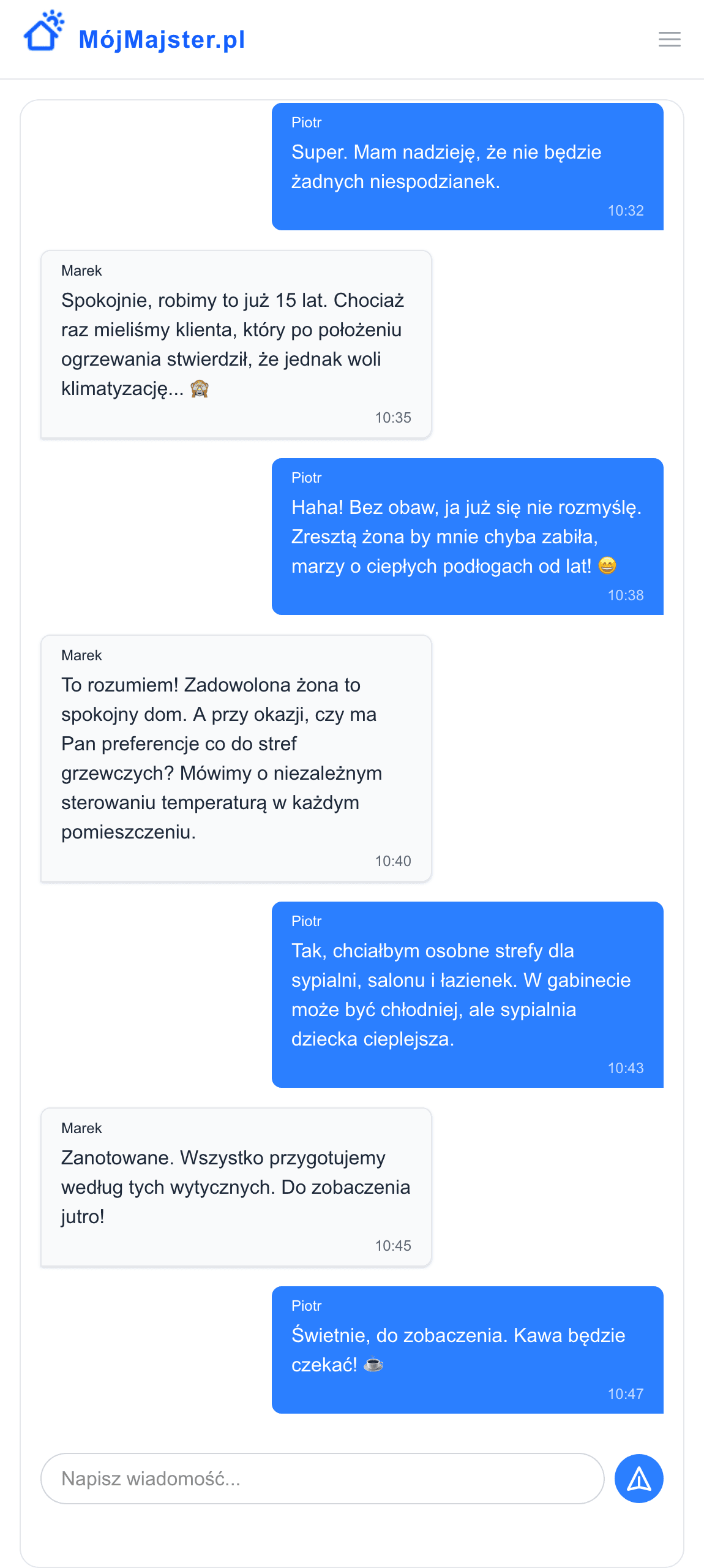Select Marek's message about 15 lat experience
Image resolution: width=704 pixels, height=1568 pixels.
pos(236,344)
